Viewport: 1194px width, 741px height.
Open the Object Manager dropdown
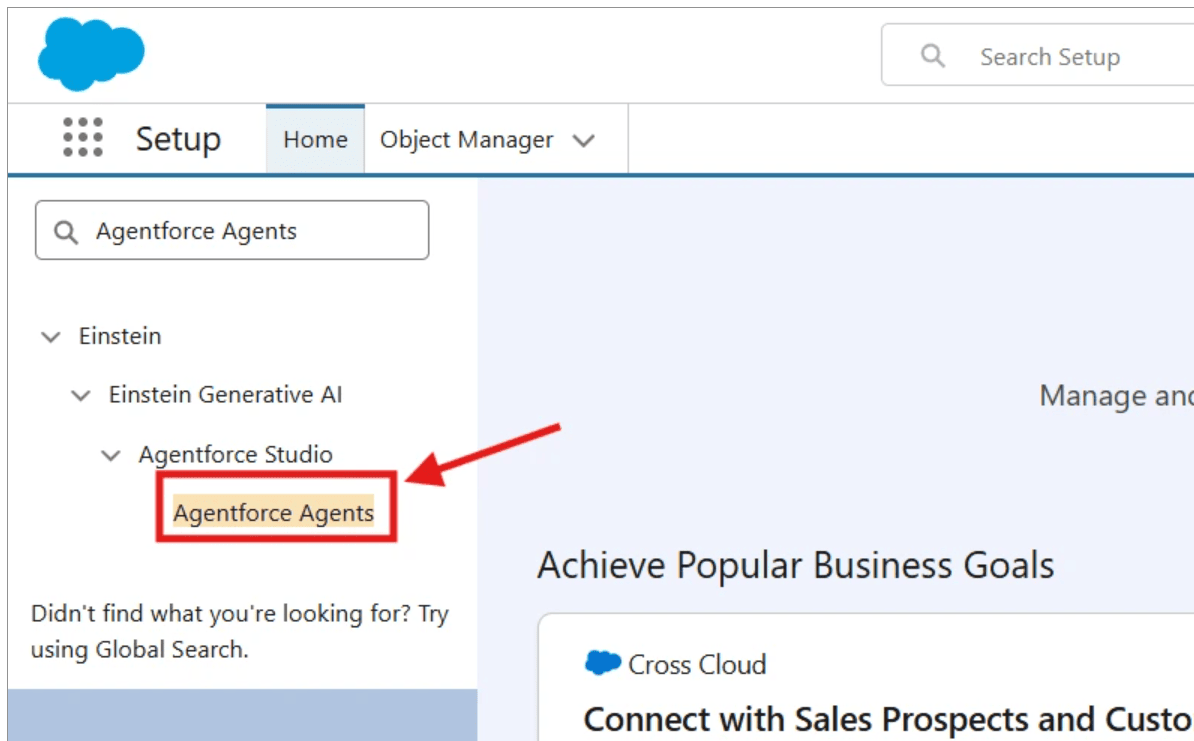(x=584, y=140)
